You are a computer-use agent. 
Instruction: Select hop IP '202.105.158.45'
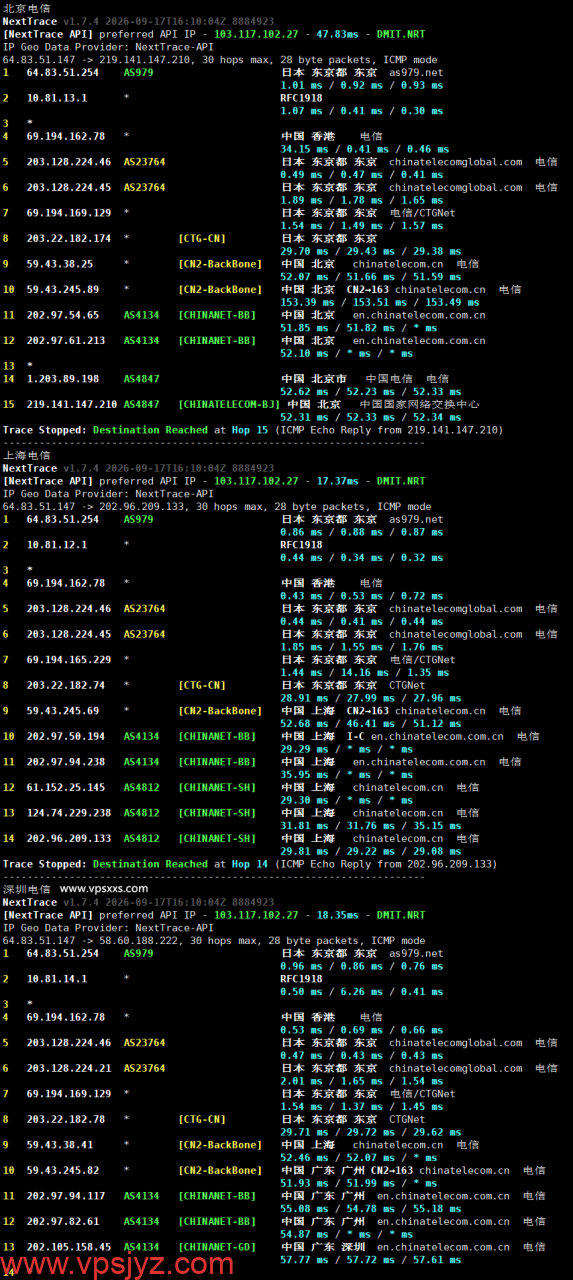point(69,1247)
